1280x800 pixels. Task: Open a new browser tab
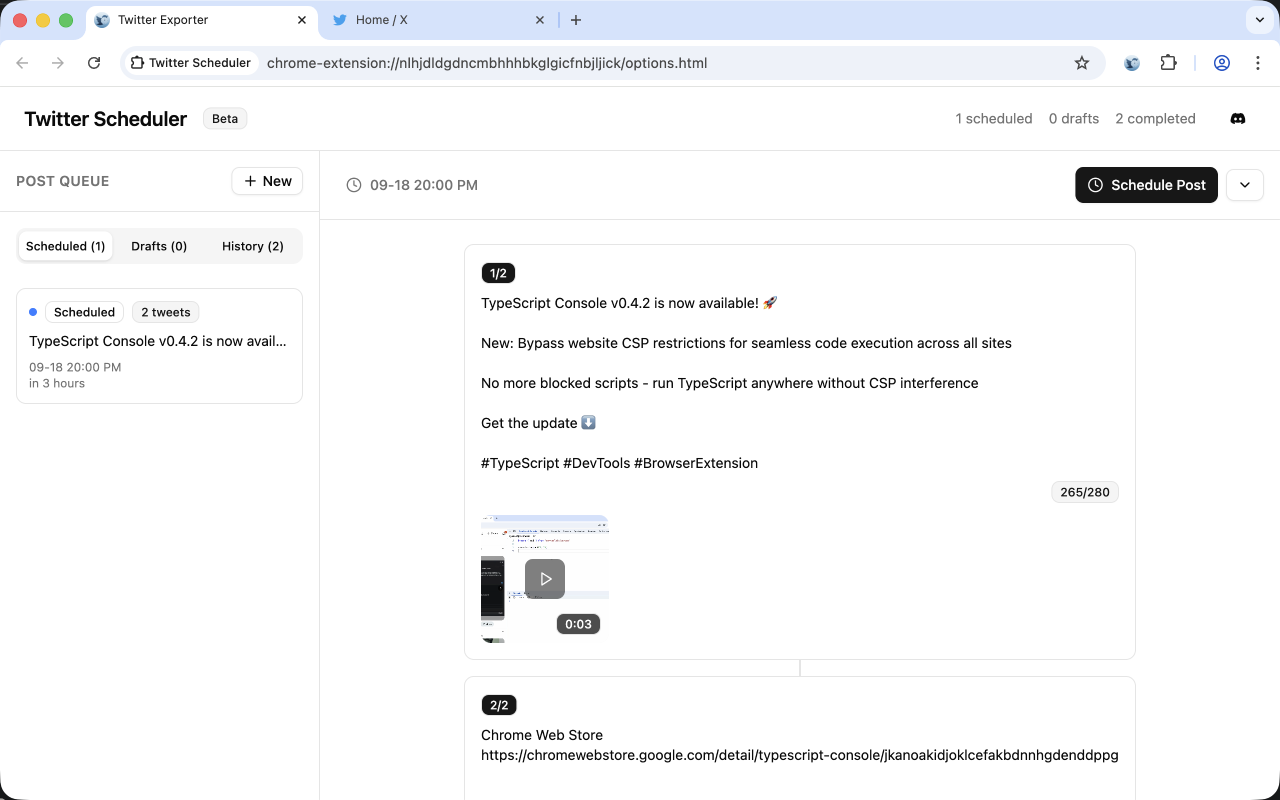coord(576,20)
